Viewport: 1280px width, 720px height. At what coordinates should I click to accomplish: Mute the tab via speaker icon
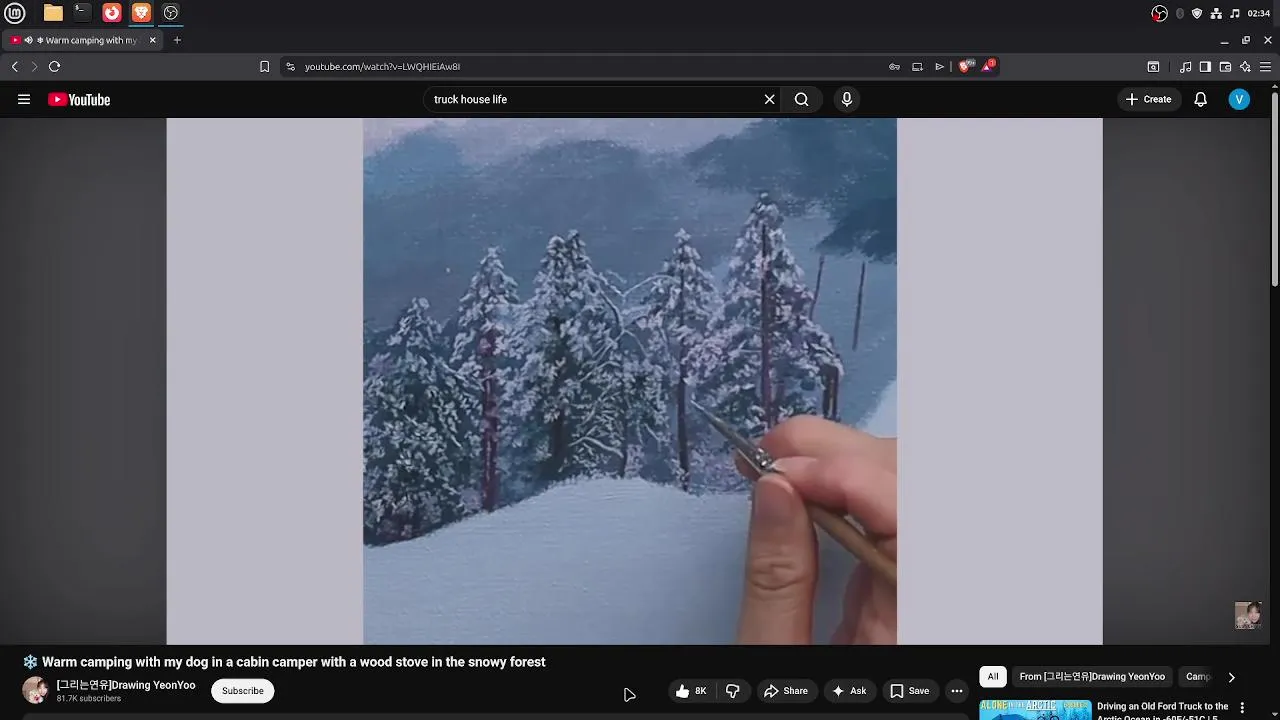(28, 40)
